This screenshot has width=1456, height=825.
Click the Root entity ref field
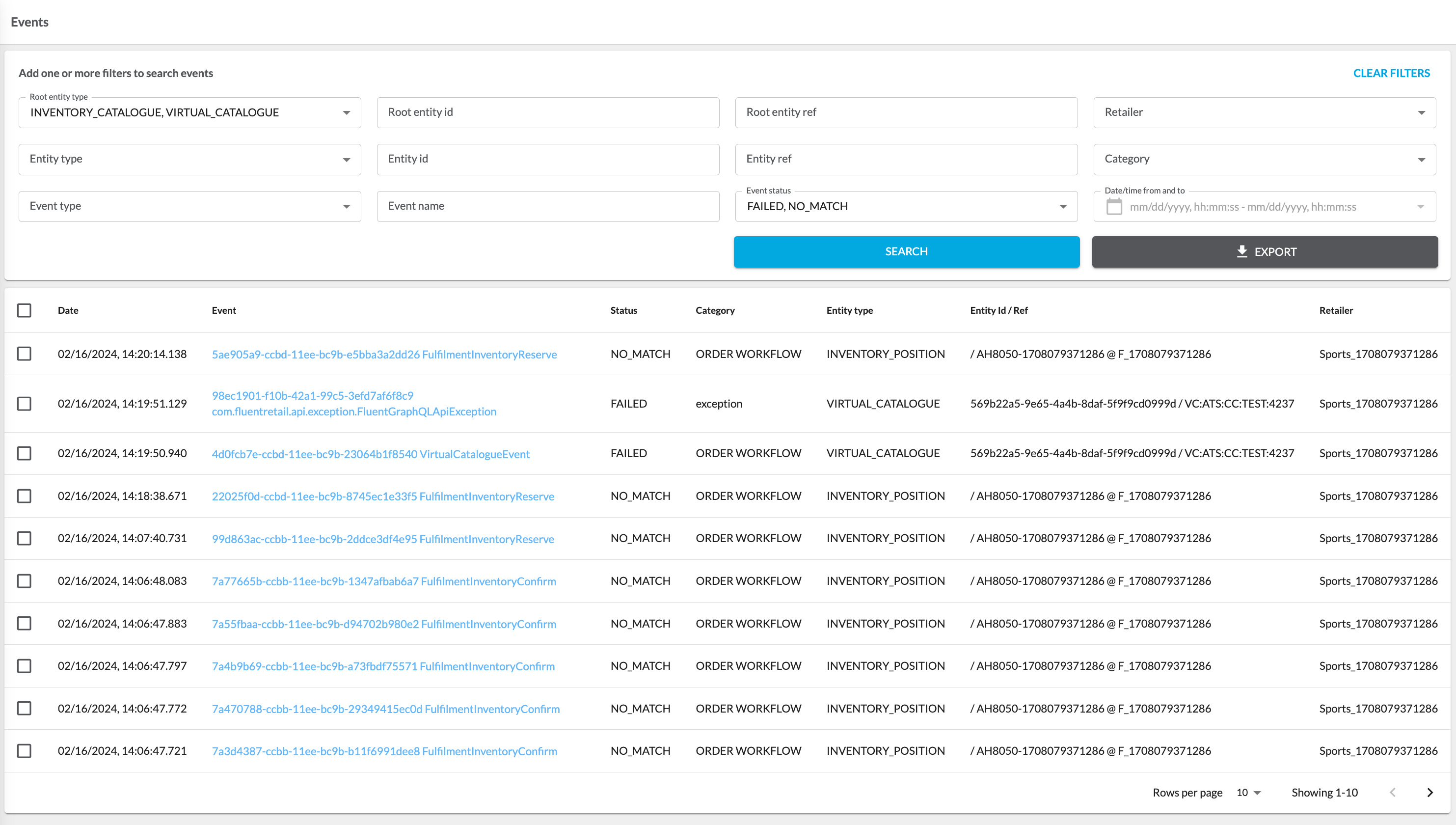coord(906,112)
